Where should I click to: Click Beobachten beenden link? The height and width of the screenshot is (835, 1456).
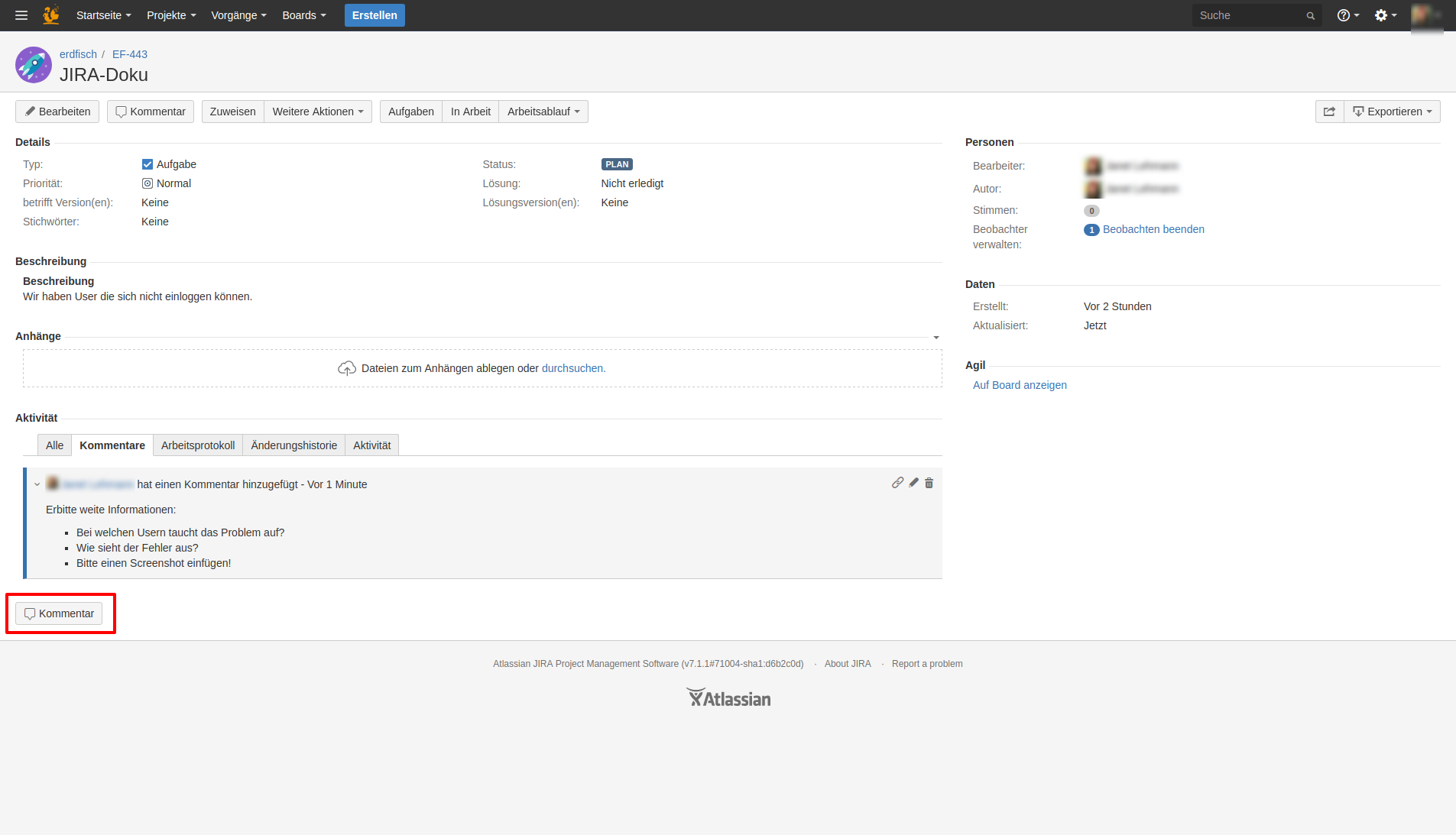tap(1153, 229)
